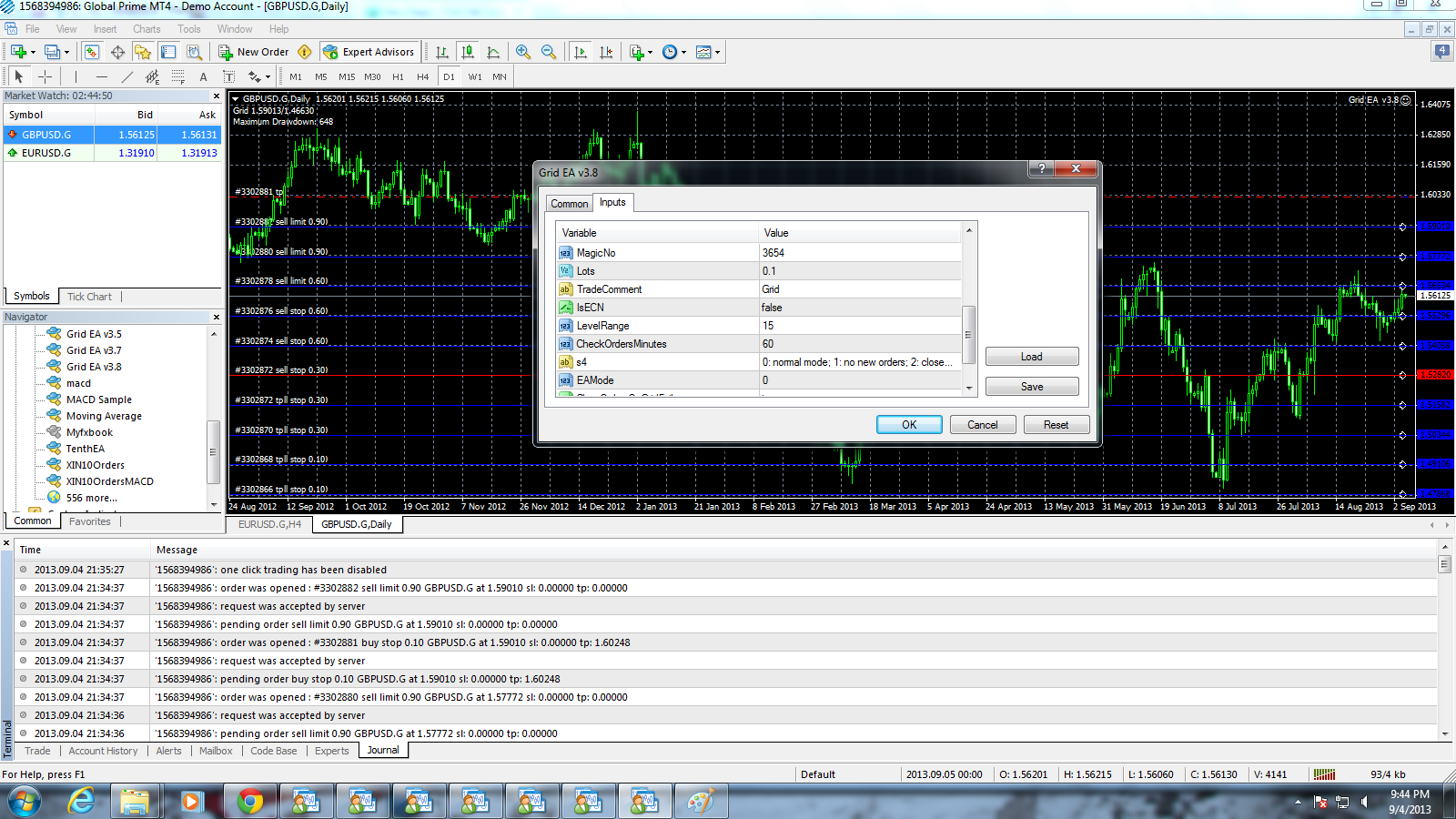The height and width of the screenshot is (819, 1456).
Task: Click the New Order toolbar button
Action: pyautogui.click(x=254, y=52)
